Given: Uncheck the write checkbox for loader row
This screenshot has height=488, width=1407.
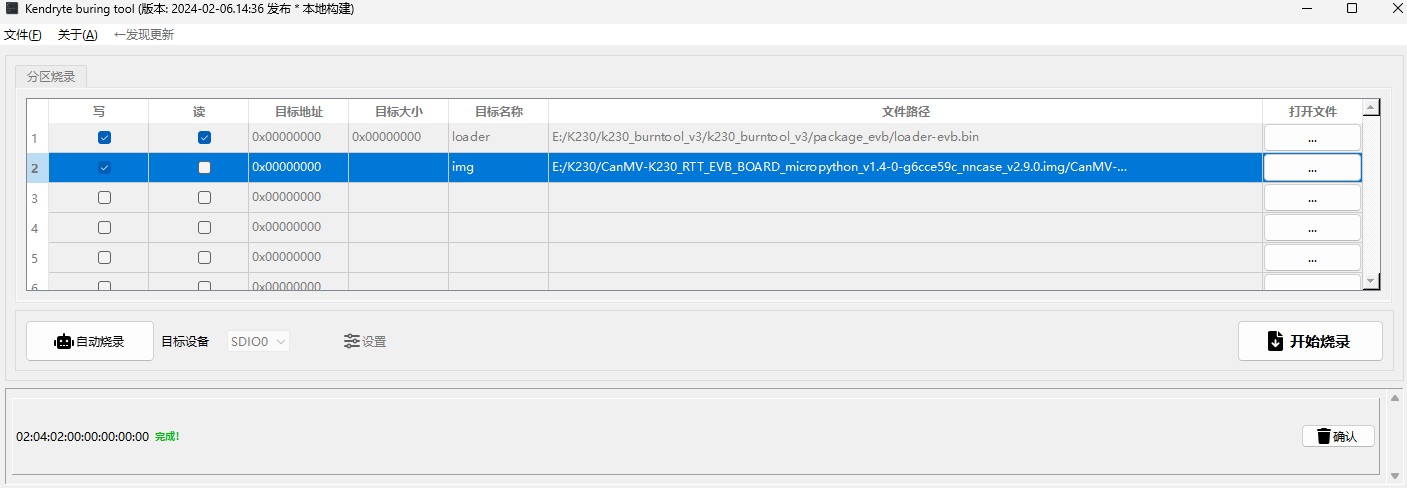Looking at the screenshot, I should 104,137.
